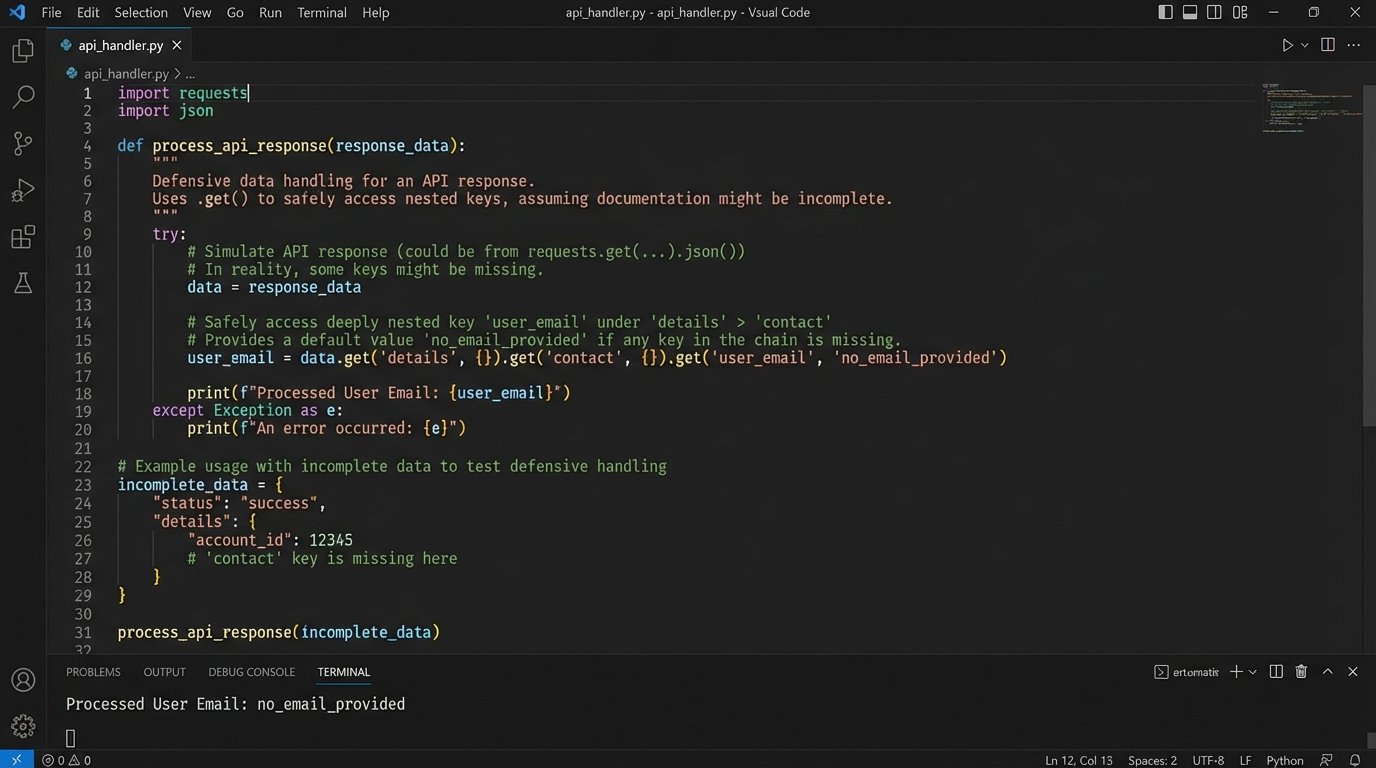Open the Testing flask icon

22,284
